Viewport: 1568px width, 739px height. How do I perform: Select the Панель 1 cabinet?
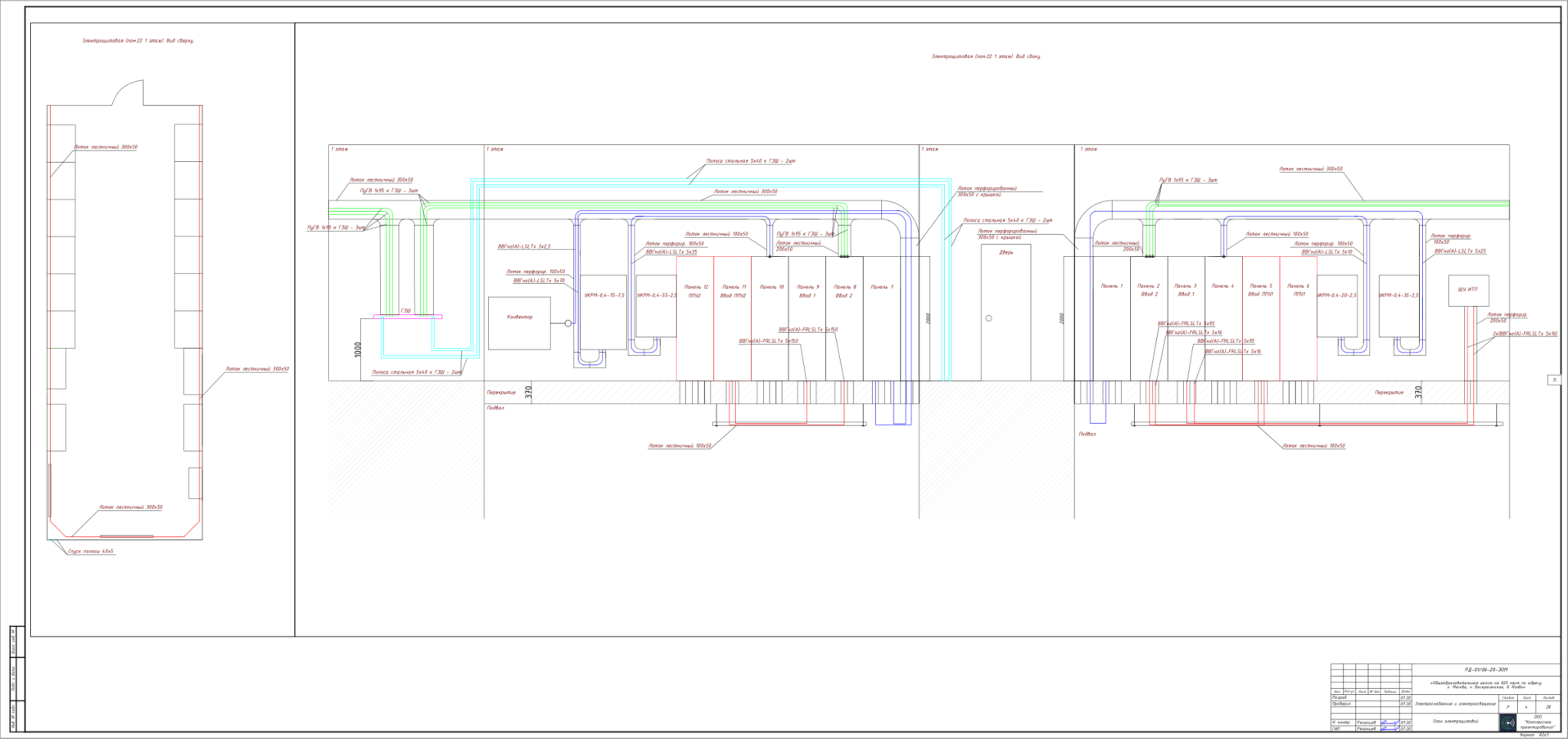coord(1111,318)
